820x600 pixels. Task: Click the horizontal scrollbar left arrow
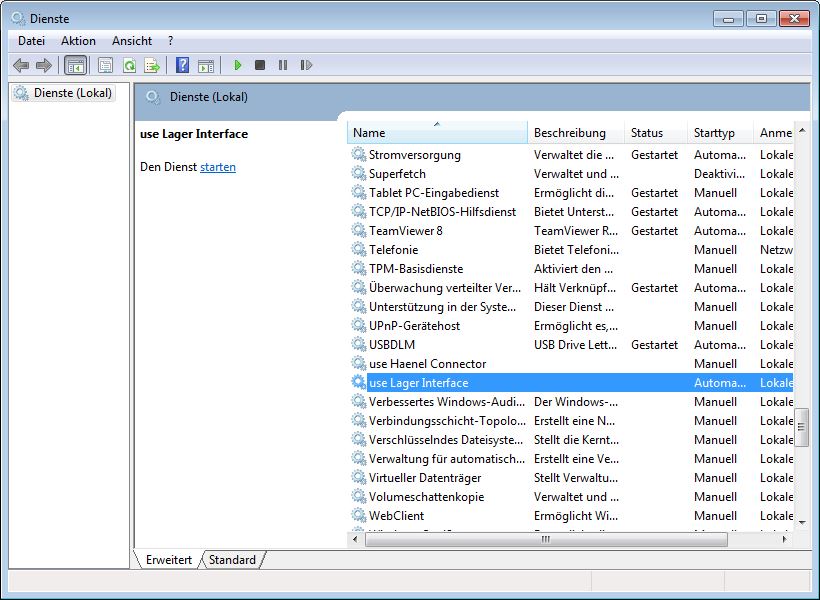click(356, 539)
